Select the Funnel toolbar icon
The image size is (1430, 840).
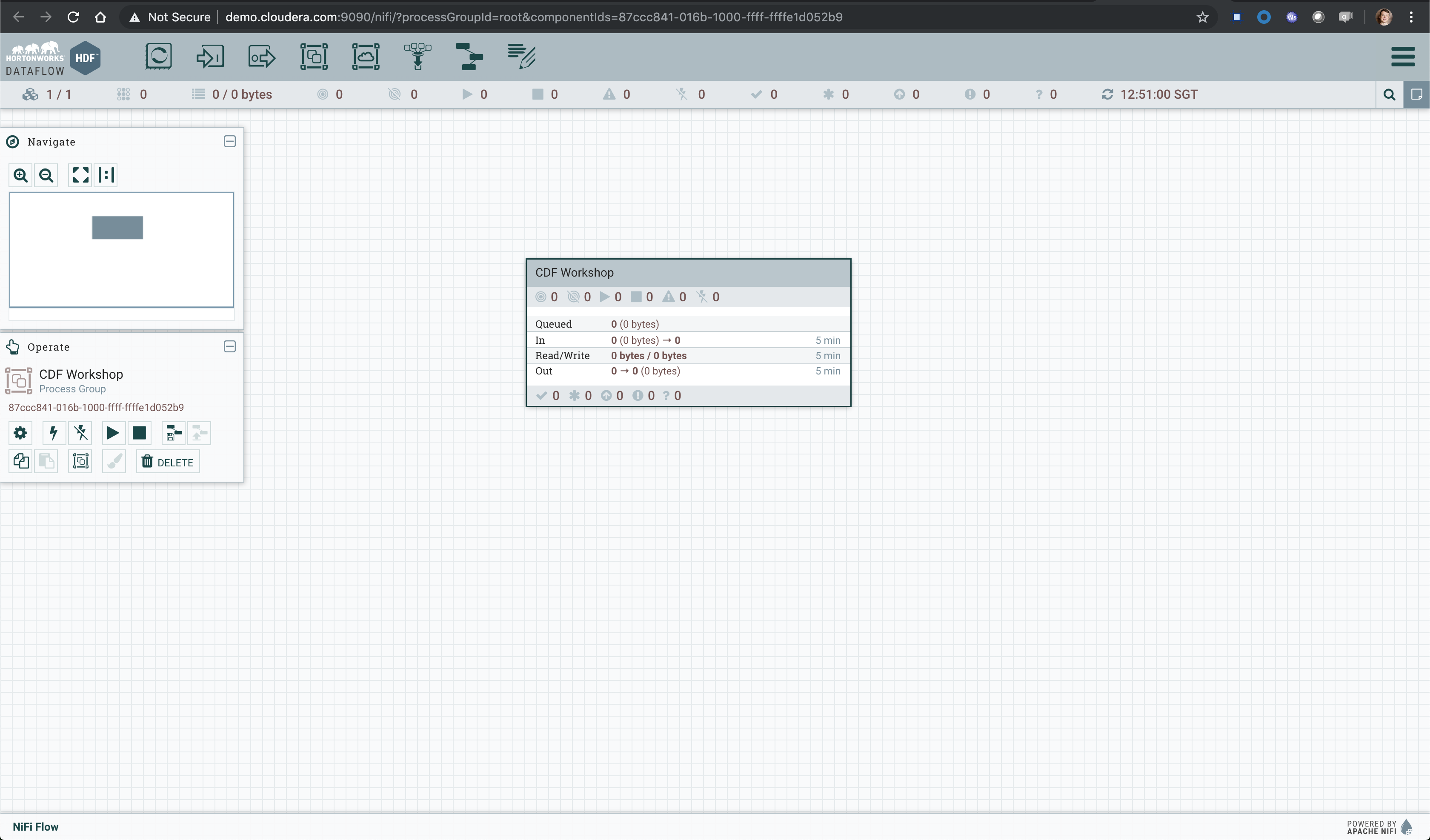pos(418,56)
